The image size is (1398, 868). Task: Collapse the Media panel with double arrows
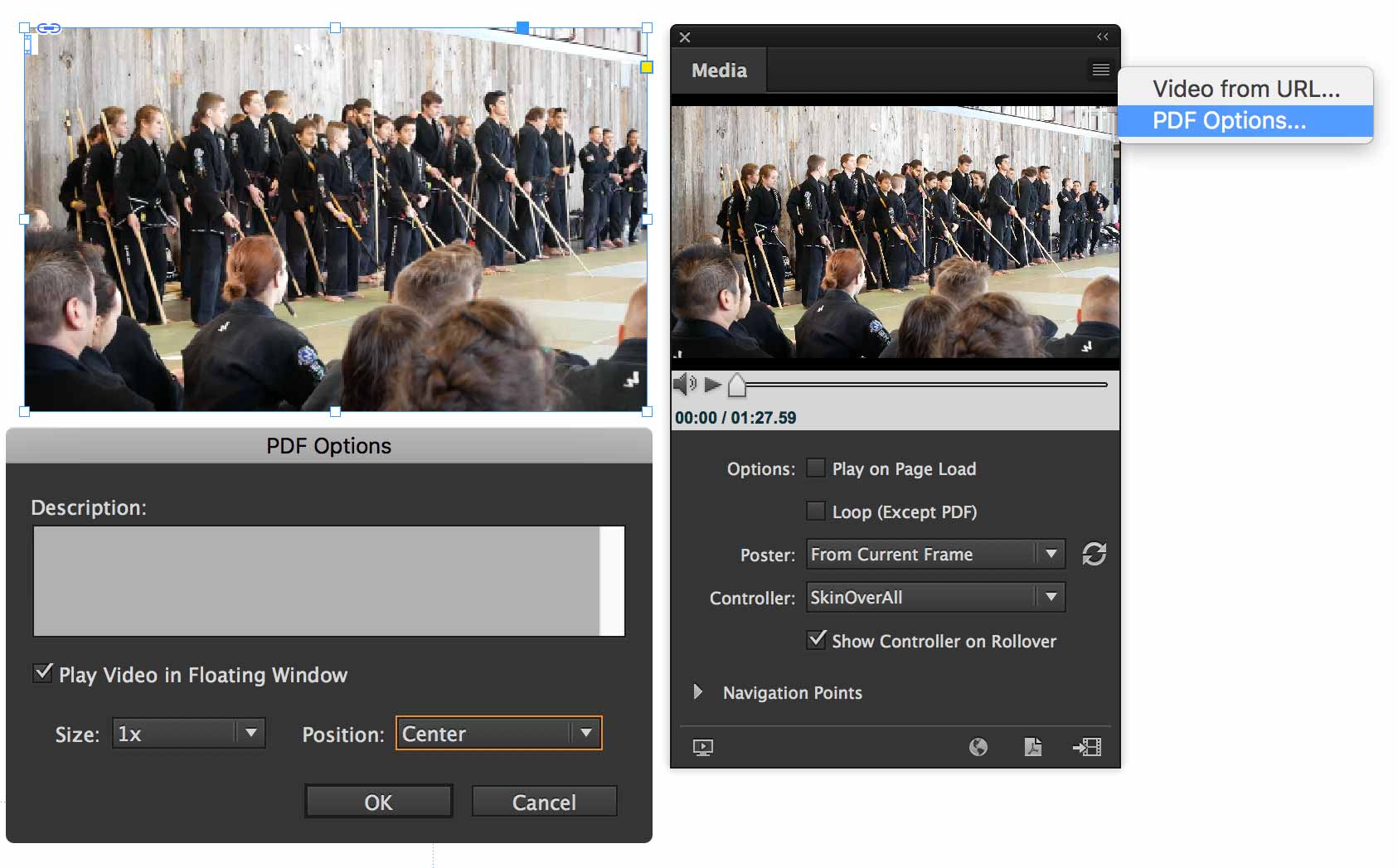point(1102,36)
